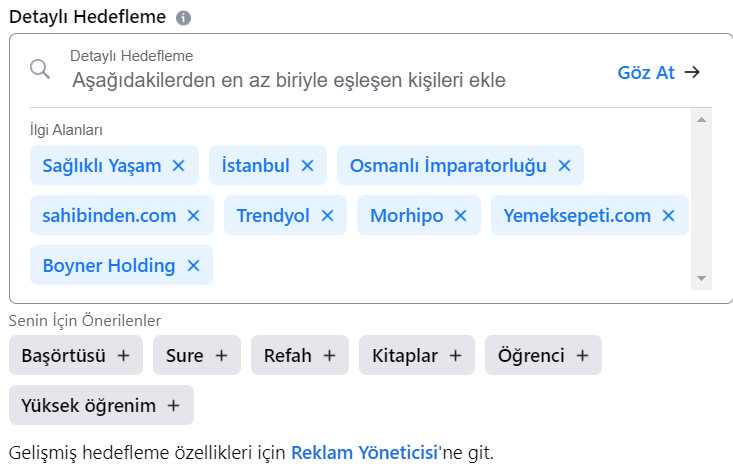Screen dimensions: 733x475
Task: Add the Başörtüsü suggestion
Action: (x=76, y=355)
